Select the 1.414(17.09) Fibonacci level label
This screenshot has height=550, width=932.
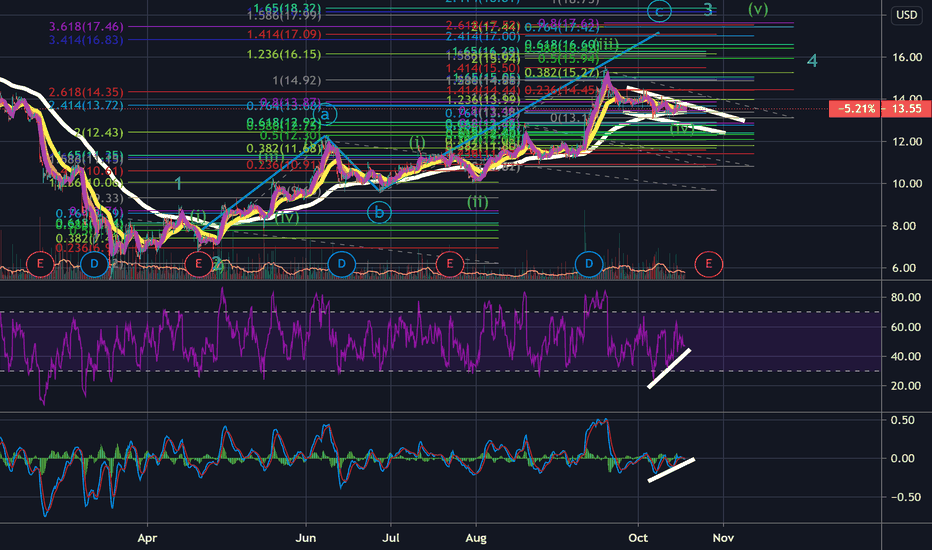pyautogui.click(x=284, y=34)
